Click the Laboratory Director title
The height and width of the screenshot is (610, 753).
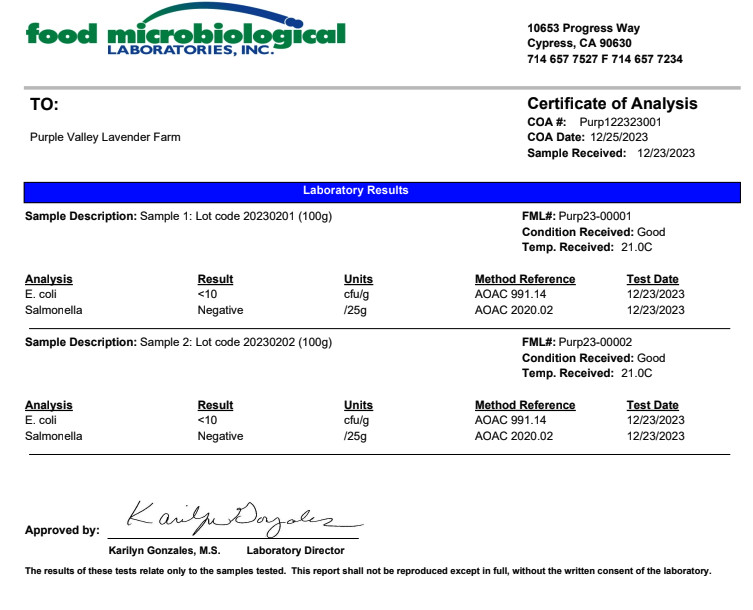click(x=295, y=550)
